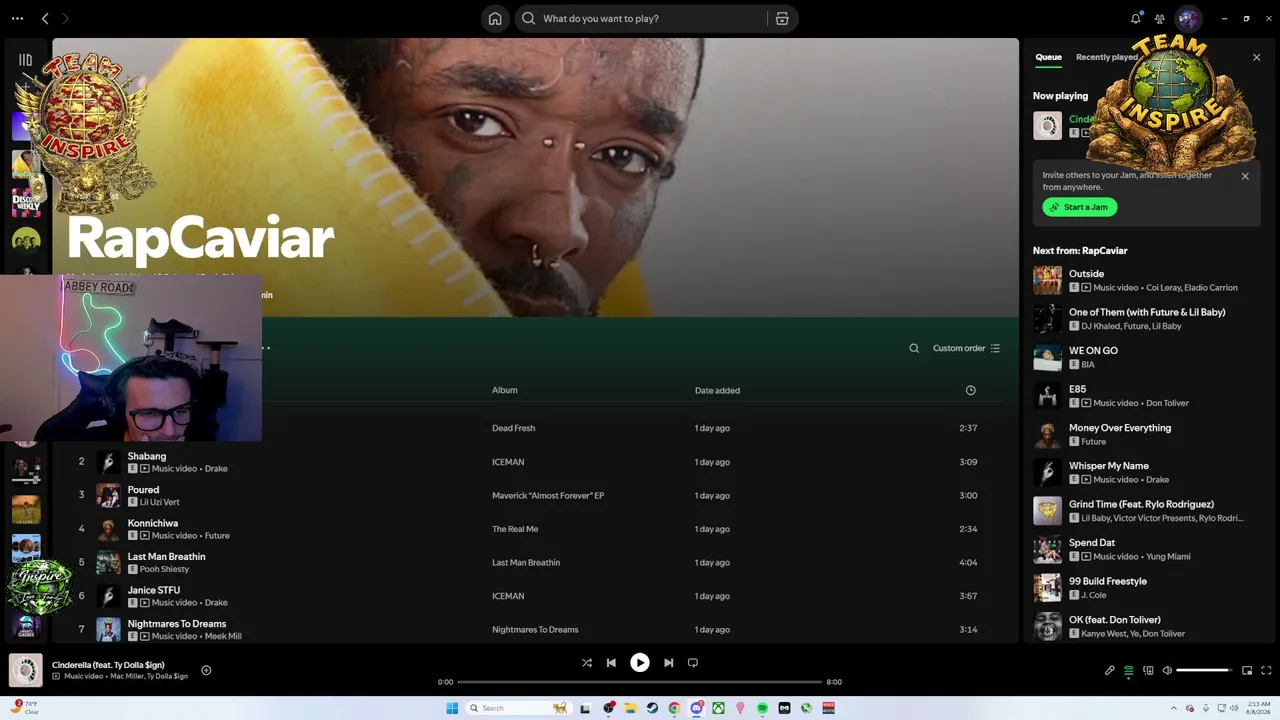Open Spotify from the Windows taskbar
1280x720 pixels.
[762, 708]
